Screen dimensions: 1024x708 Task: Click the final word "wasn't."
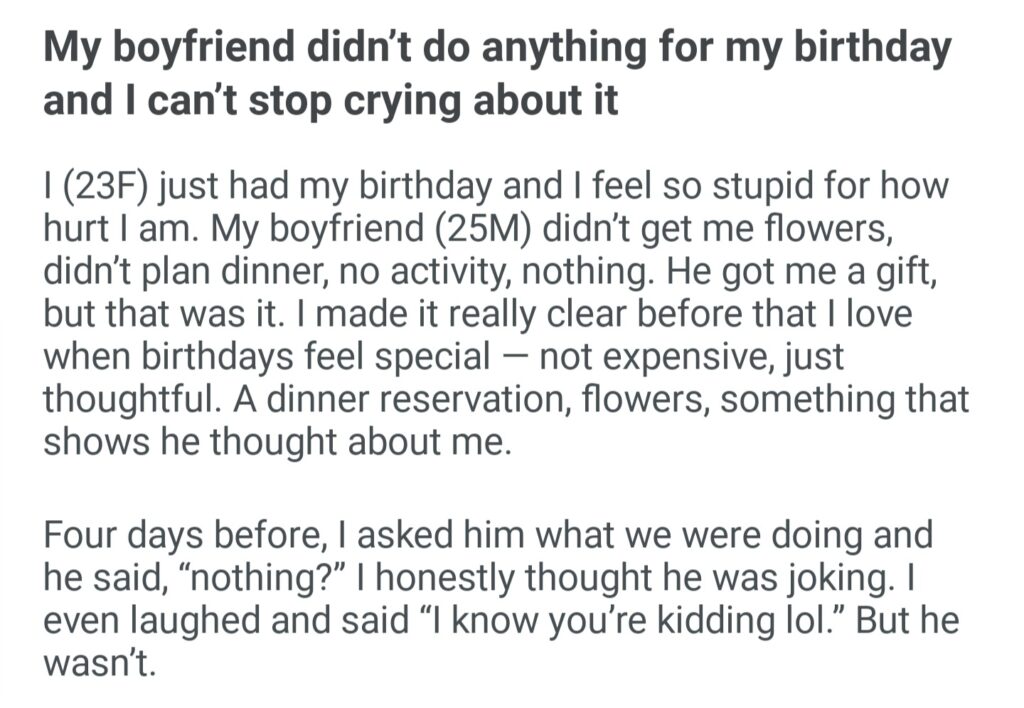coord(100,663)
